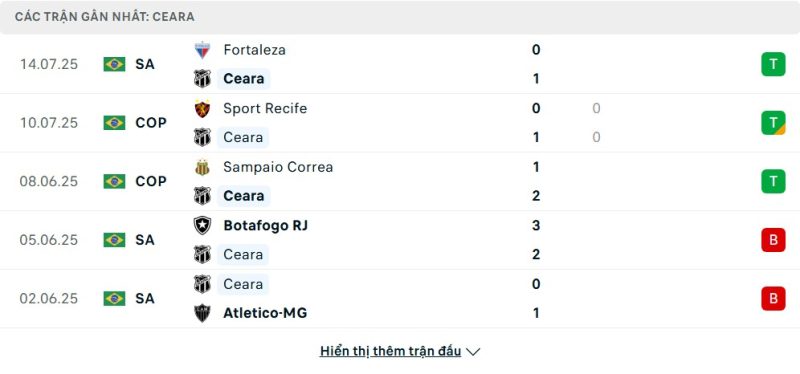The width and height of the screenshot is (800, 374).
Task: Open the Botafogo RJ team name
Action: (265, 226)
